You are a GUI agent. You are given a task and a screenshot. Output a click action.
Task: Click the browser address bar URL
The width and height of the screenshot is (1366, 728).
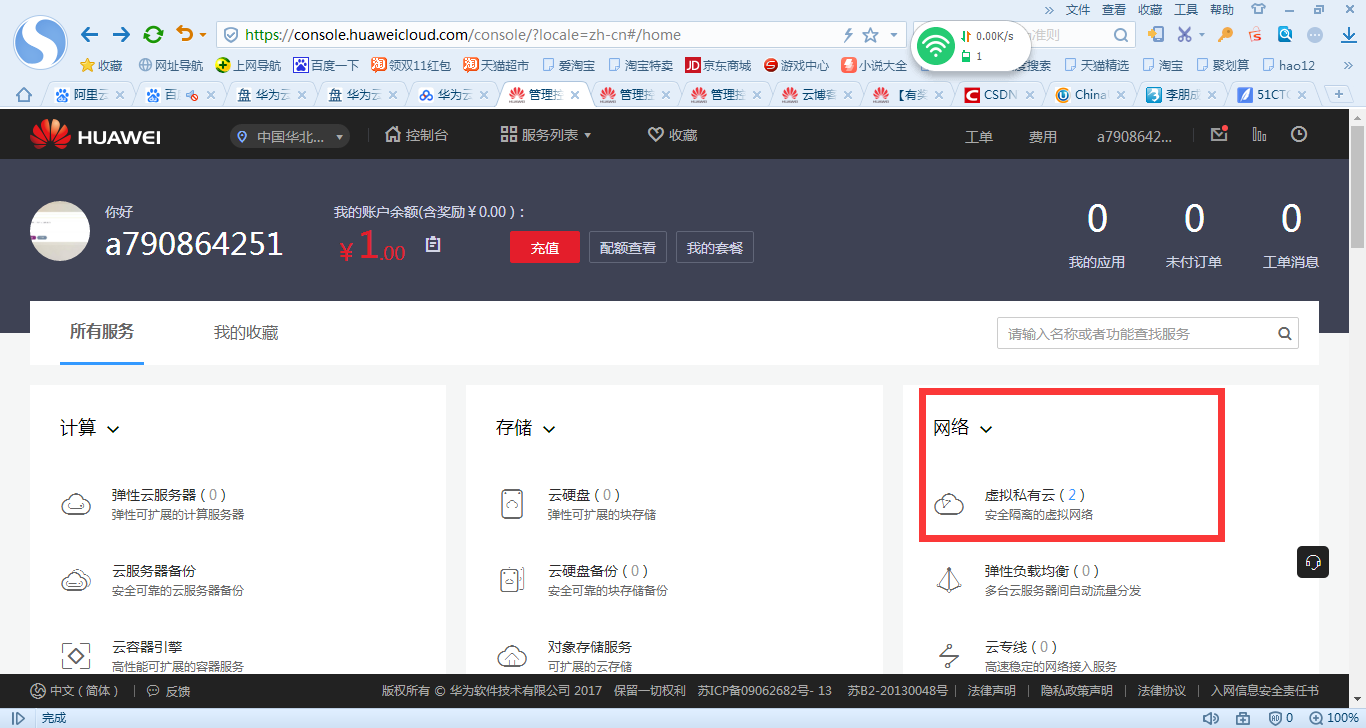(x=463, y=35)
